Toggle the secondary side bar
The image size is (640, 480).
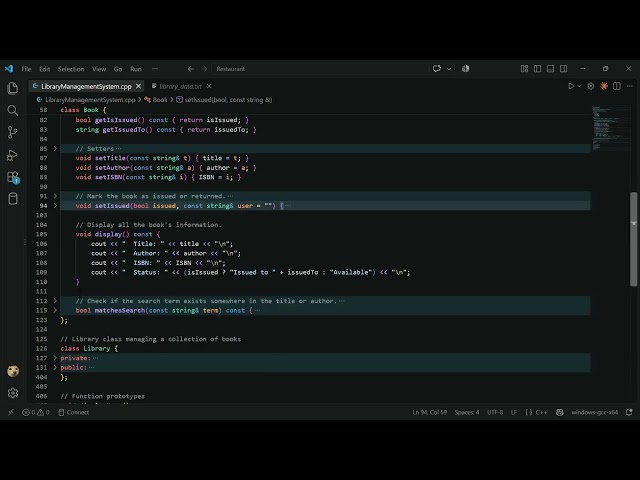click(564, 69)
